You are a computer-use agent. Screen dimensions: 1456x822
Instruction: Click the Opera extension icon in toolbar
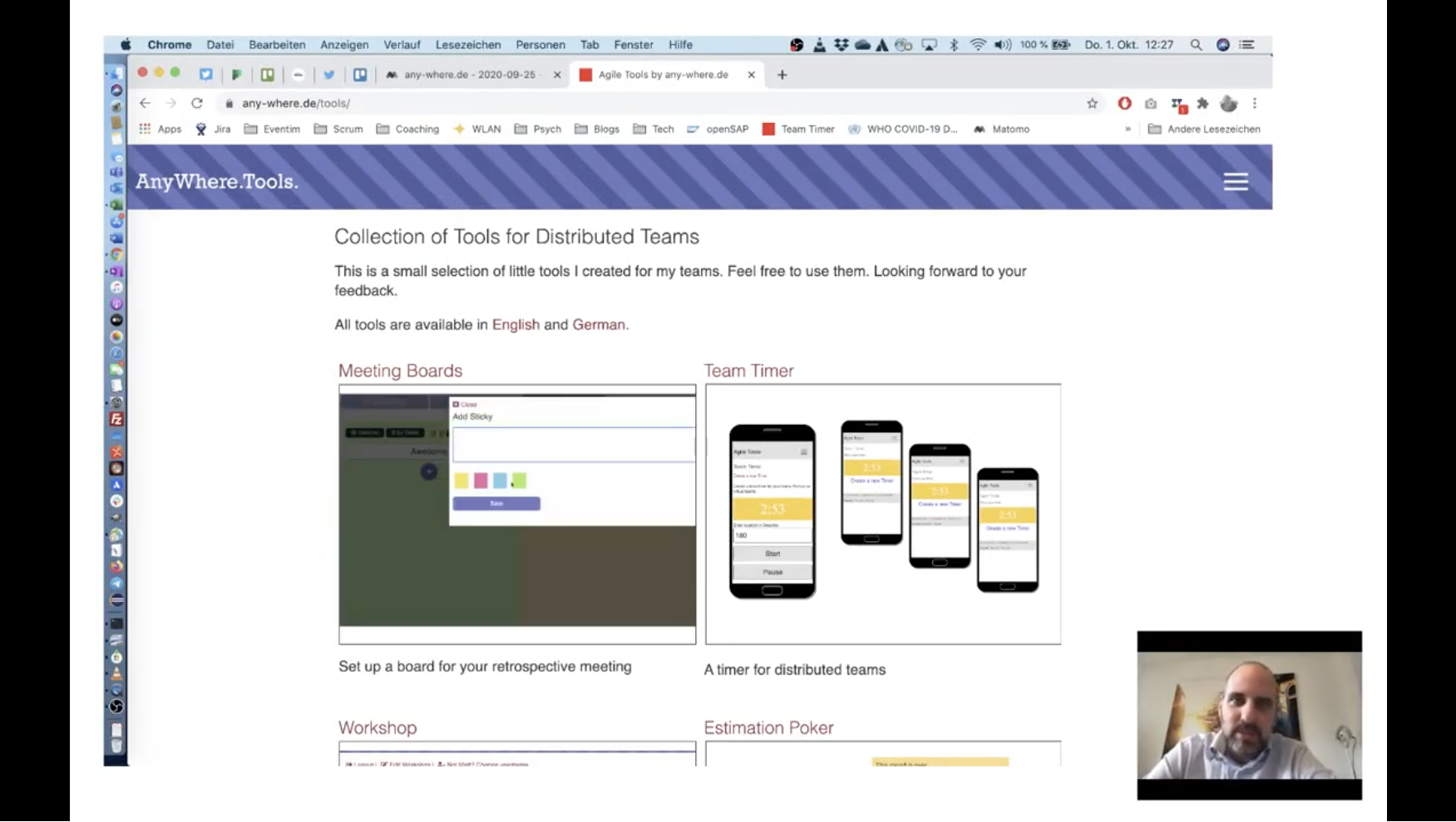click(1124, 103)
